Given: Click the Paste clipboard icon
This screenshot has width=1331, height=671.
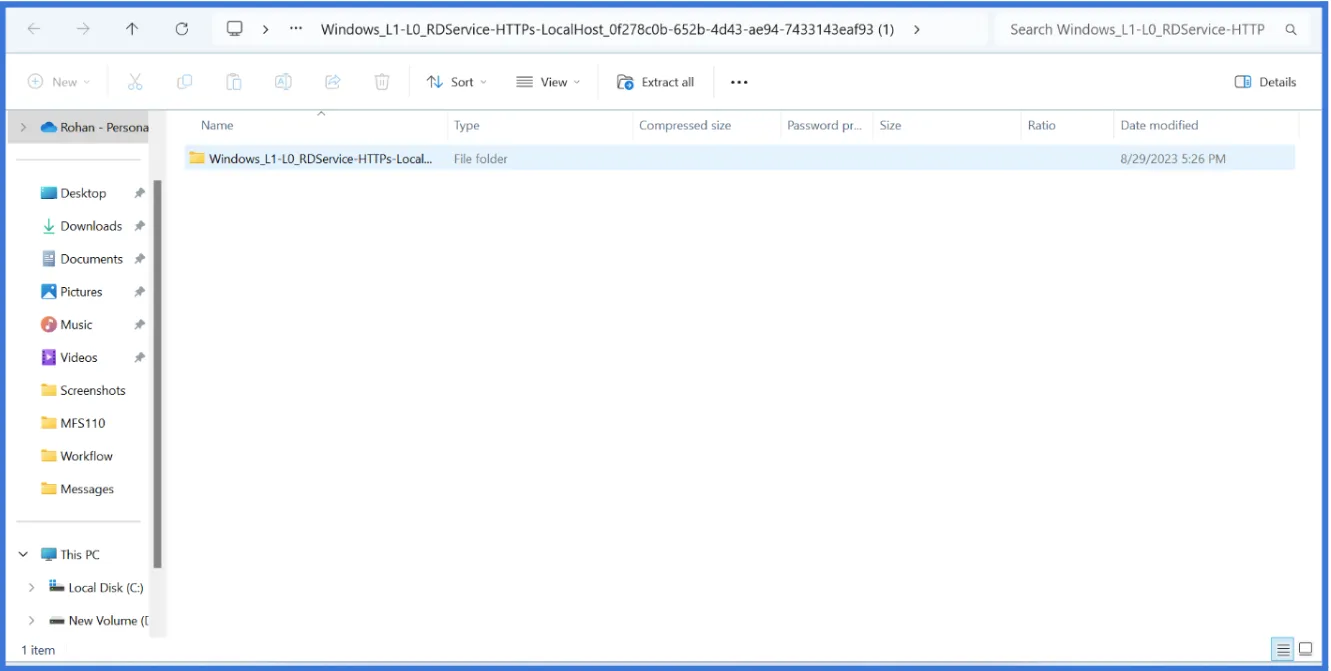Looking at the screenshot, I should tap(233, 82).
